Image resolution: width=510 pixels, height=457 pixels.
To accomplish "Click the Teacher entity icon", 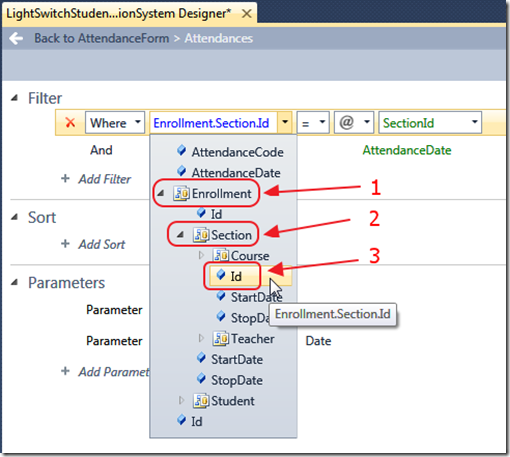I will [x=221, y=339].
